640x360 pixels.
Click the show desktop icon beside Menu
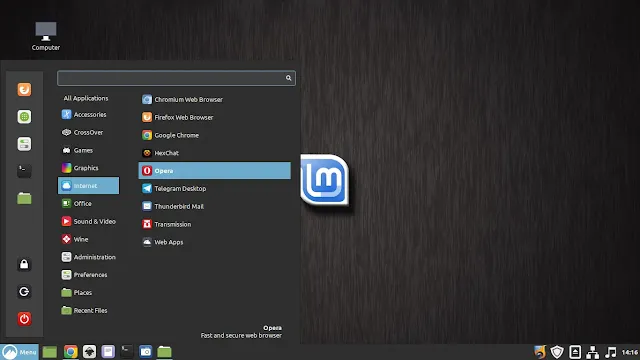(50, 352)
